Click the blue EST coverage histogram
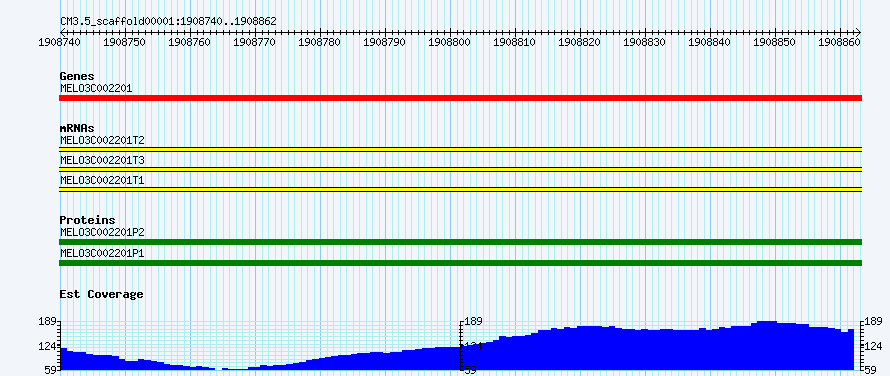The height and width of the screenshot is (376, 890). (457, 345)
